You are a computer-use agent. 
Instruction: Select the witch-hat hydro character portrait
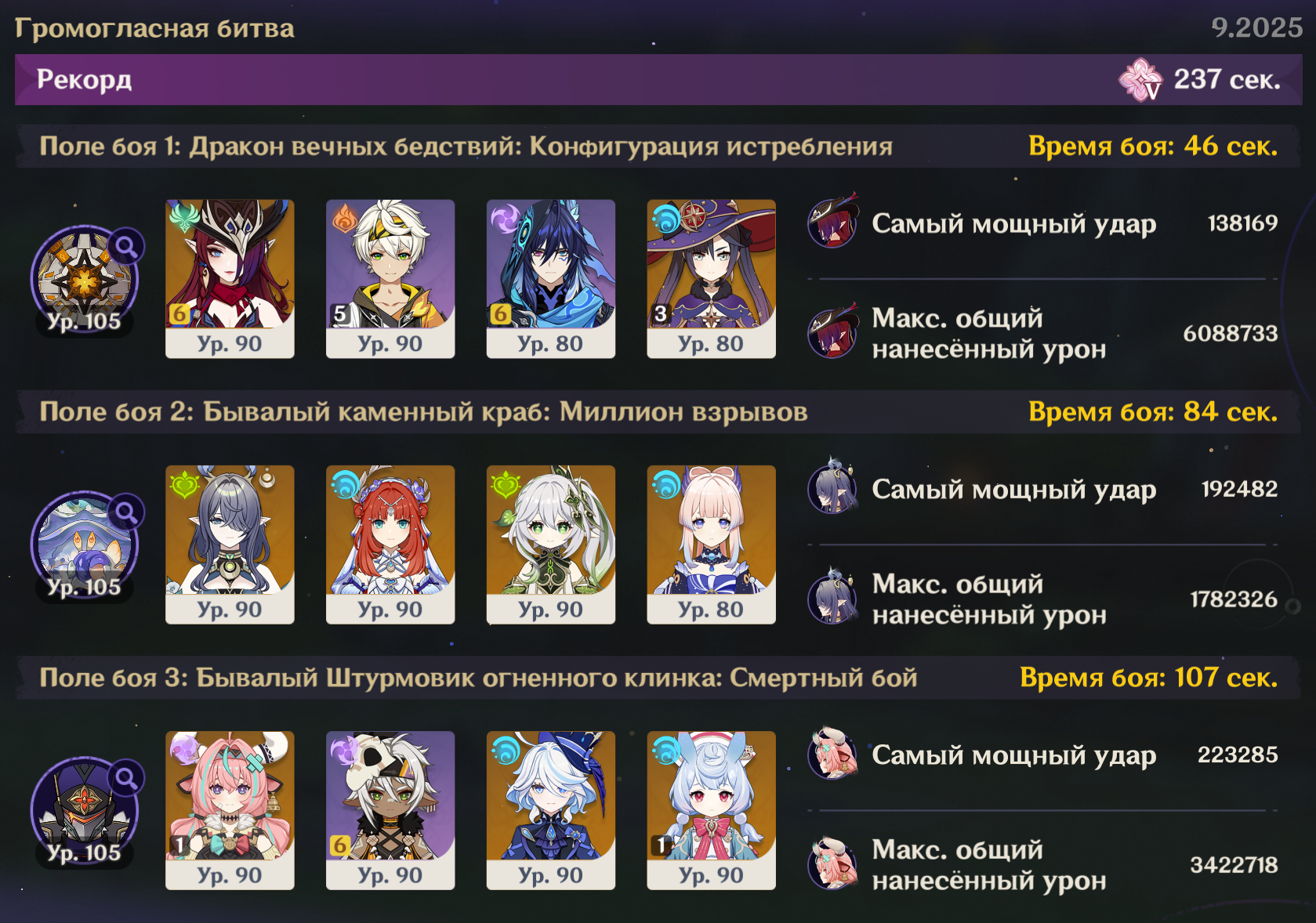pos(711,279)
